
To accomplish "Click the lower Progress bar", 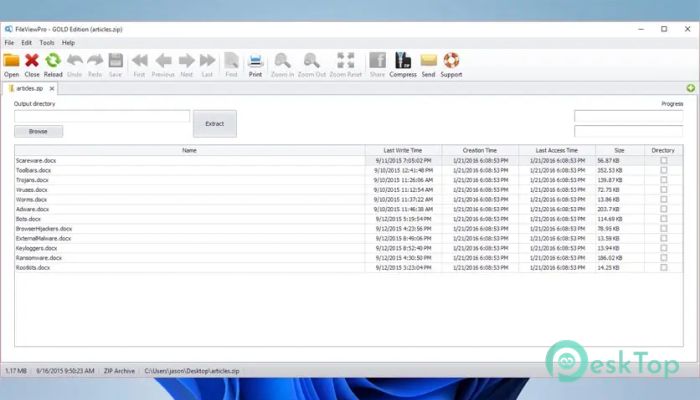I will (x=628, y=131).
